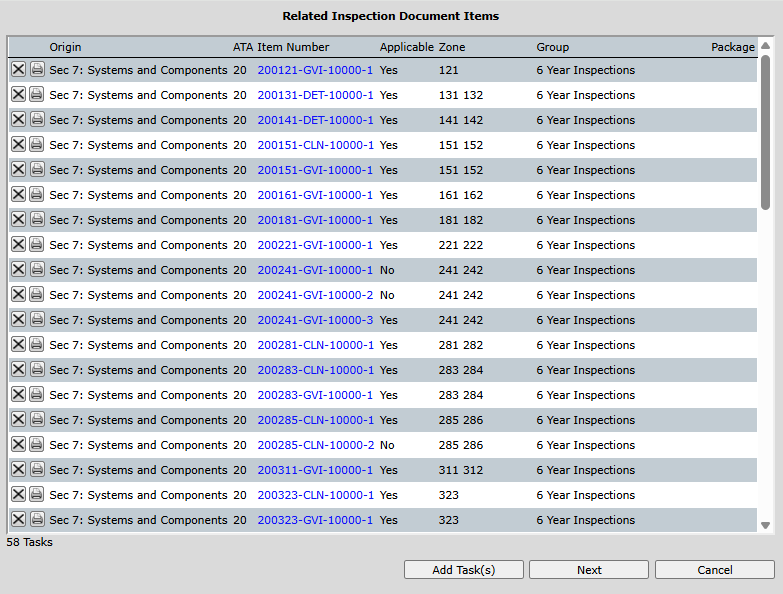The image size is (783, 594).
Task: Click the print icon for item 200131-DET-10000-1
Action: pos(37,94)
